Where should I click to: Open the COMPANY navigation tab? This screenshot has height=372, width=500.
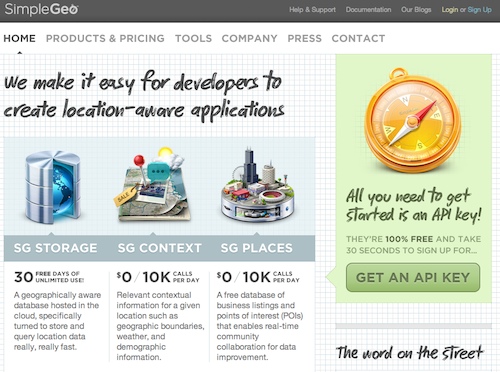click(x=249, y=38)
